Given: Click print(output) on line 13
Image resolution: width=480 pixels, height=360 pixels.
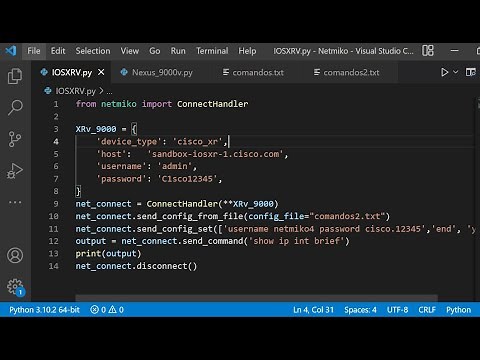Looking at the screenshot, I should point(108,254).
